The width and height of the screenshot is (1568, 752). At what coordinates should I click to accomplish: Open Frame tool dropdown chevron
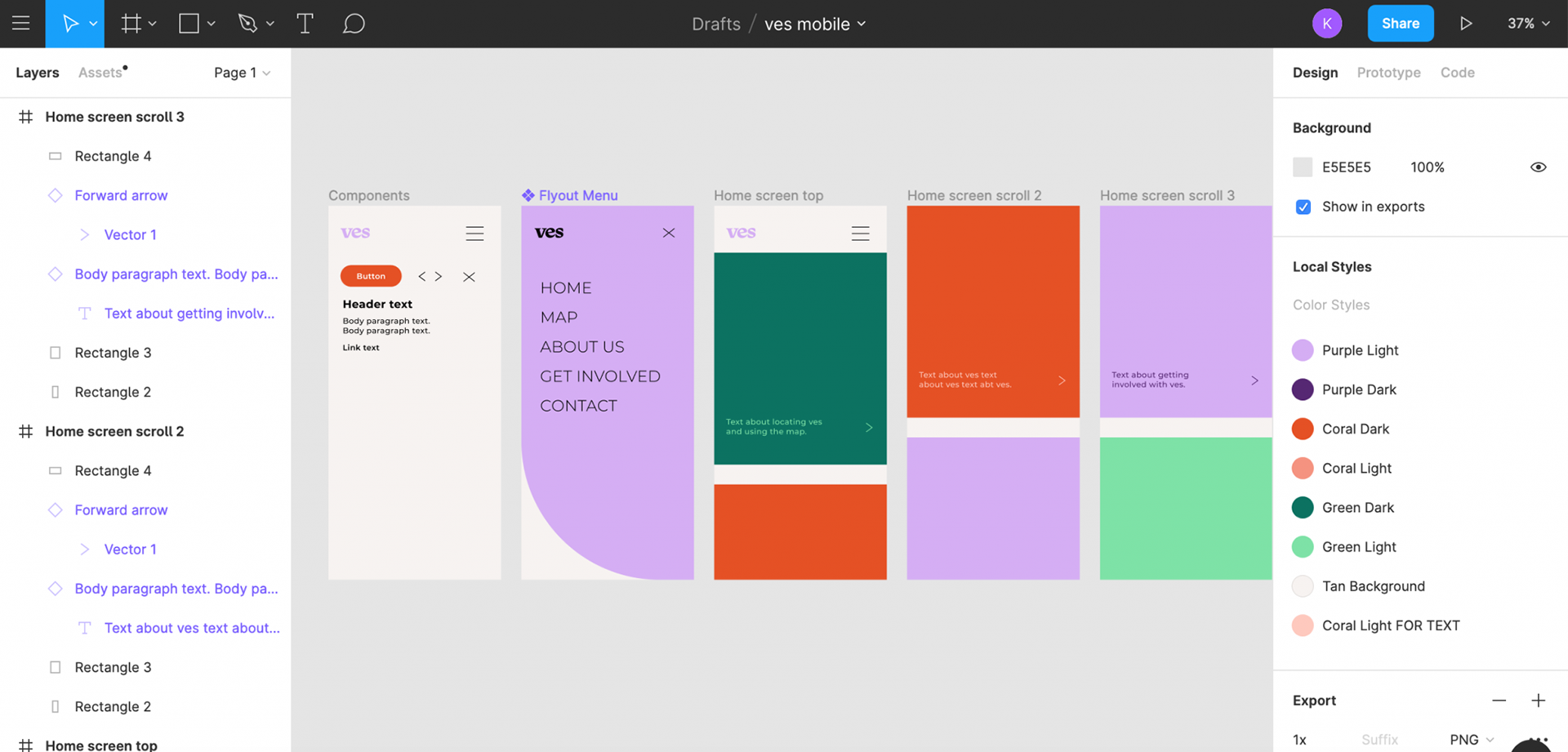pyautogui.click(x=153, y=24)
